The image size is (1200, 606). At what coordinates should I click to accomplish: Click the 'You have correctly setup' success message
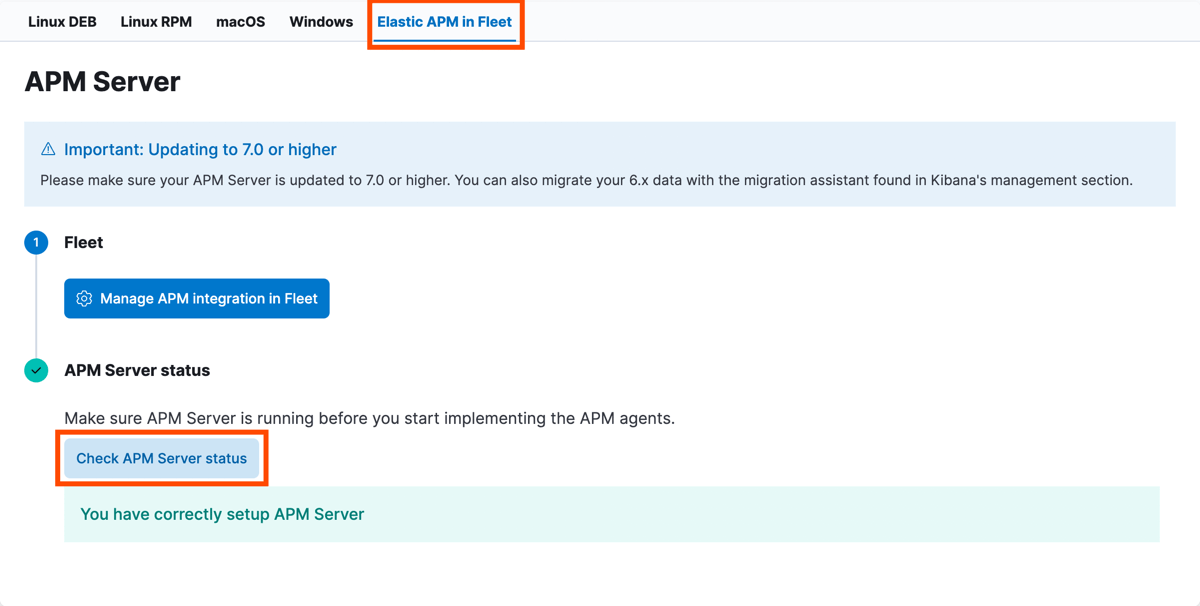tap(222, 514)
